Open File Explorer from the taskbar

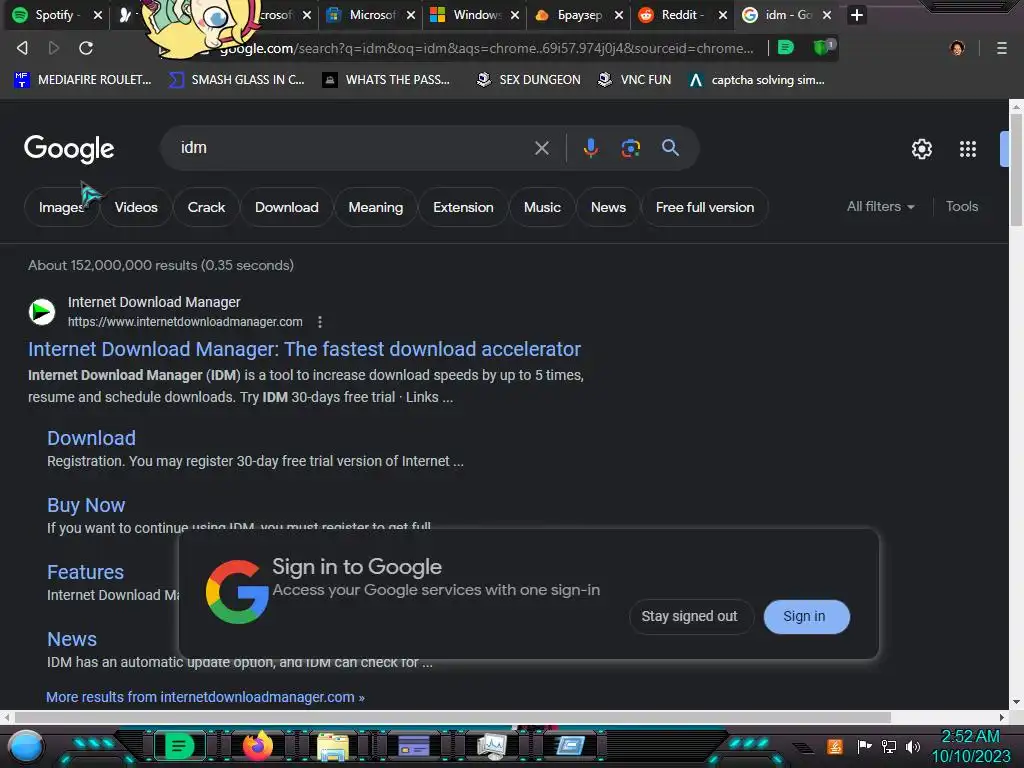(x=333, y=747)
